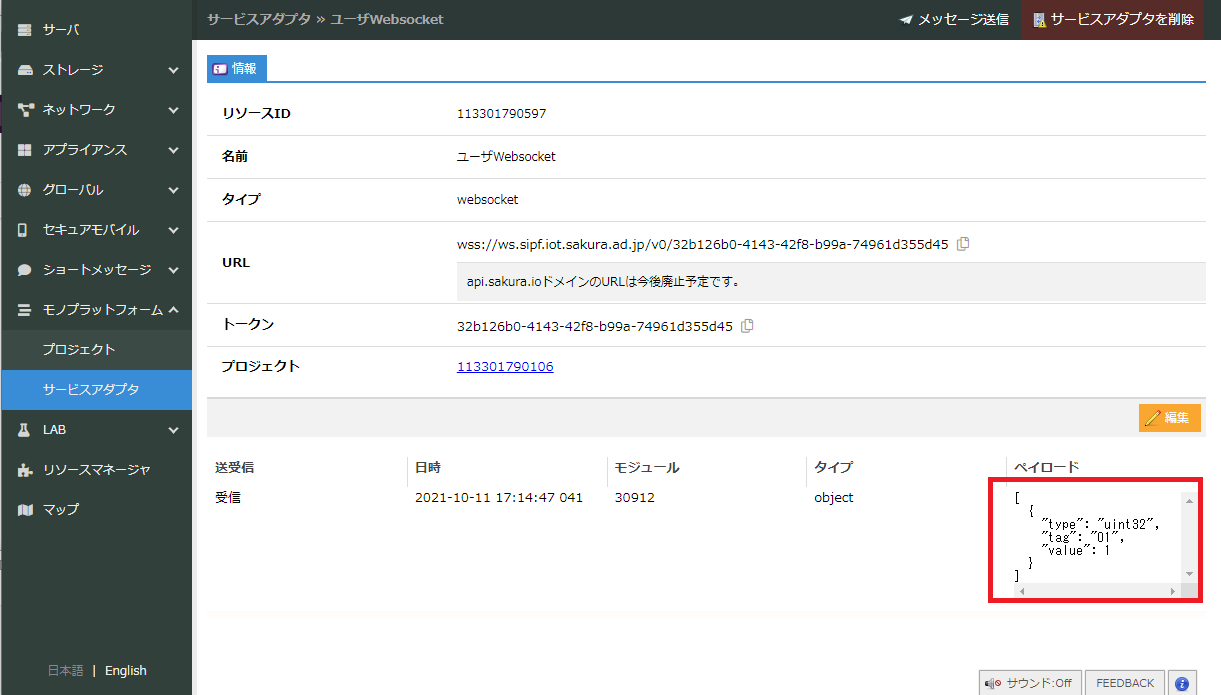Click the 情報 tab card icon
Screen dimensions: 1221x695
[220, 69]
